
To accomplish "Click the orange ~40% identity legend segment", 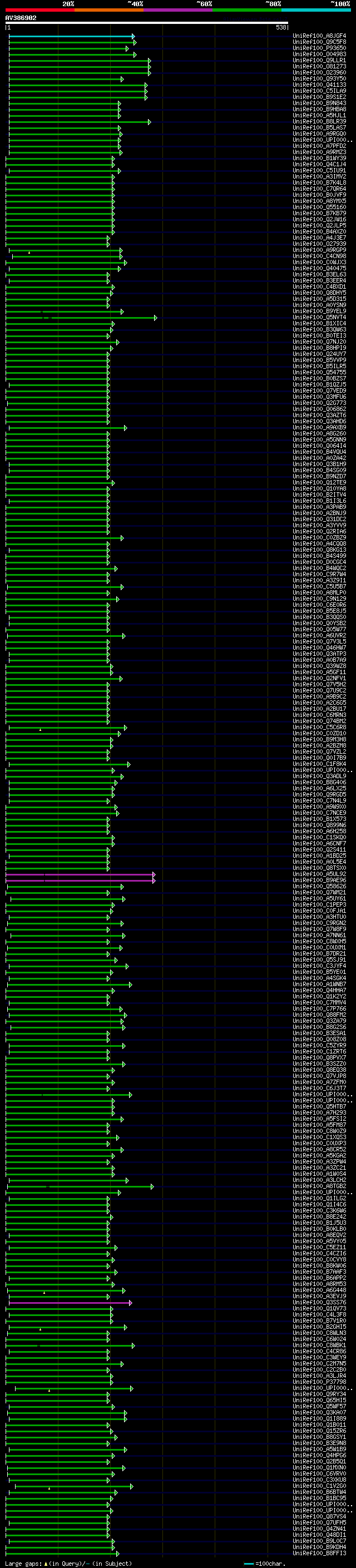I will coord(109,10).
